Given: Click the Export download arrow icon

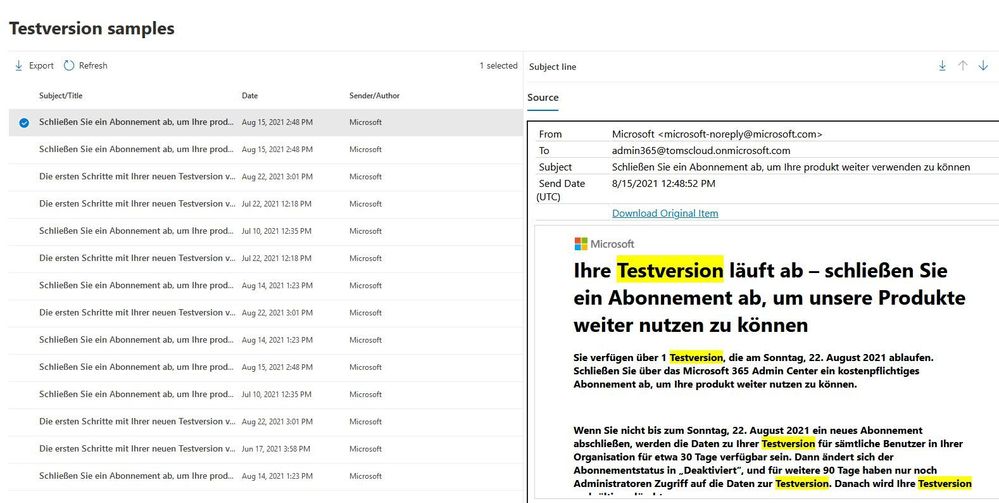Looking at the screenshot, I should [18, 66].
